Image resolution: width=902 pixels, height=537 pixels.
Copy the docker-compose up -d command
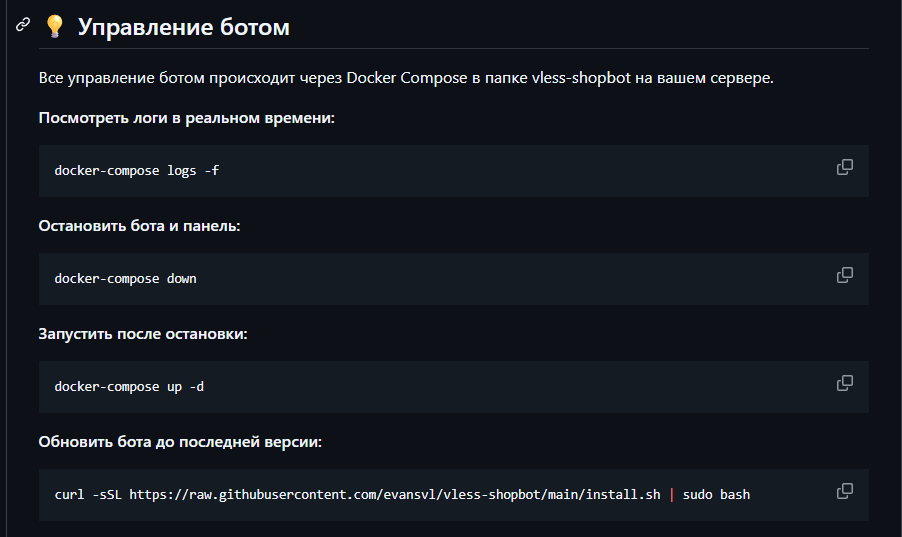pos(845,383)
